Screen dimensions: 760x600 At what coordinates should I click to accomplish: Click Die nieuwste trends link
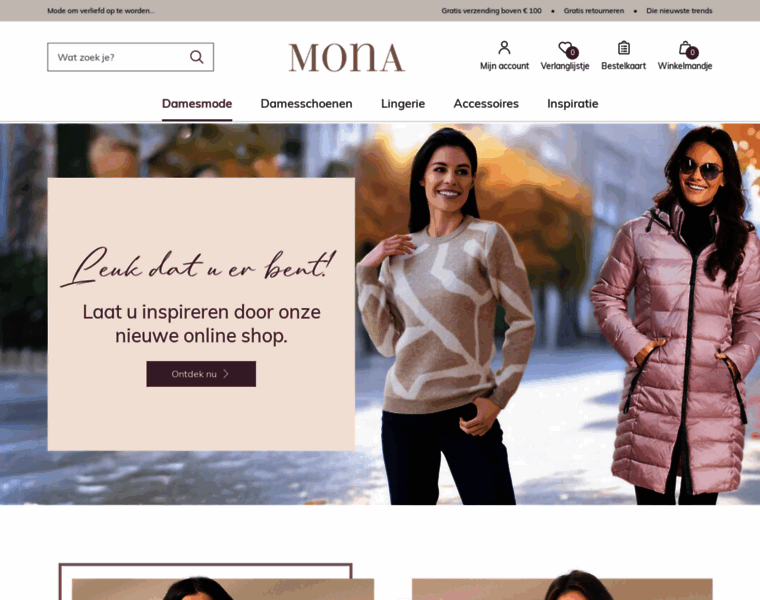(679, 11)
